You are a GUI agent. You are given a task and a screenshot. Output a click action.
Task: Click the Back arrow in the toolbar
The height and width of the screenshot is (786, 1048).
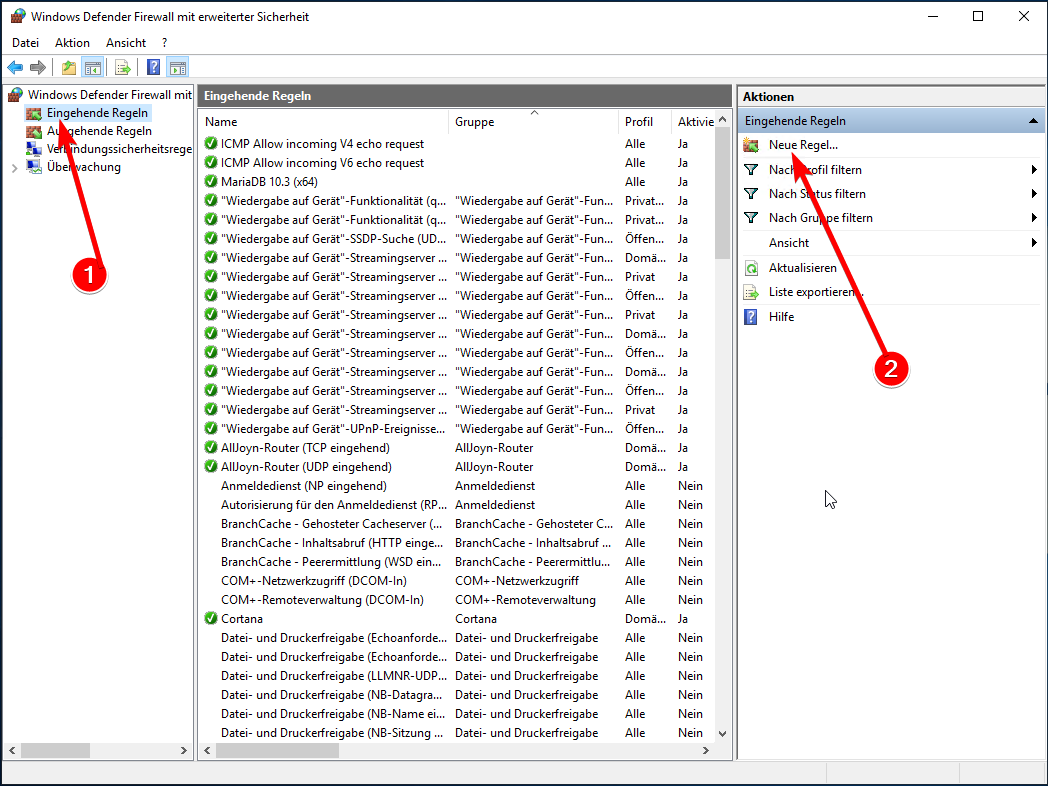pyautogui.click(x=15, y=67)
